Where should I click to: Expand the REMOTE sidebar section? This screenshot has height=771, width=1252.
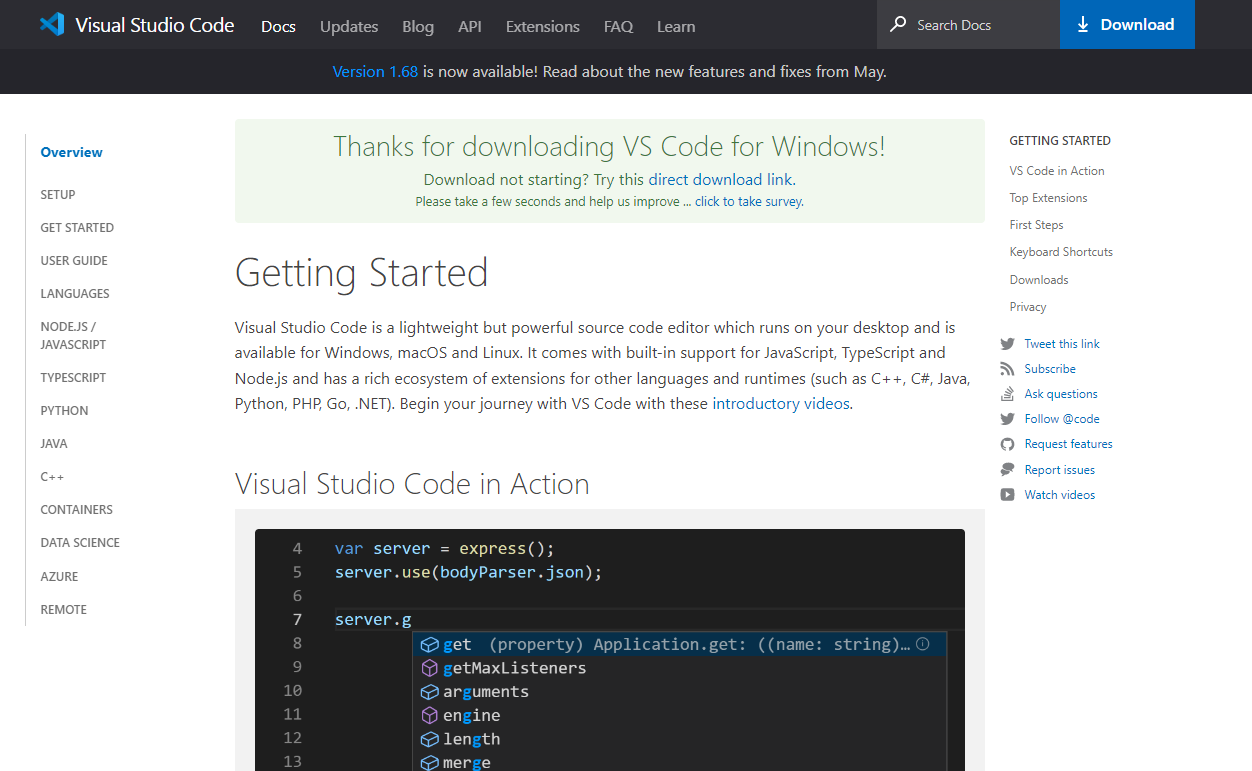63,609
